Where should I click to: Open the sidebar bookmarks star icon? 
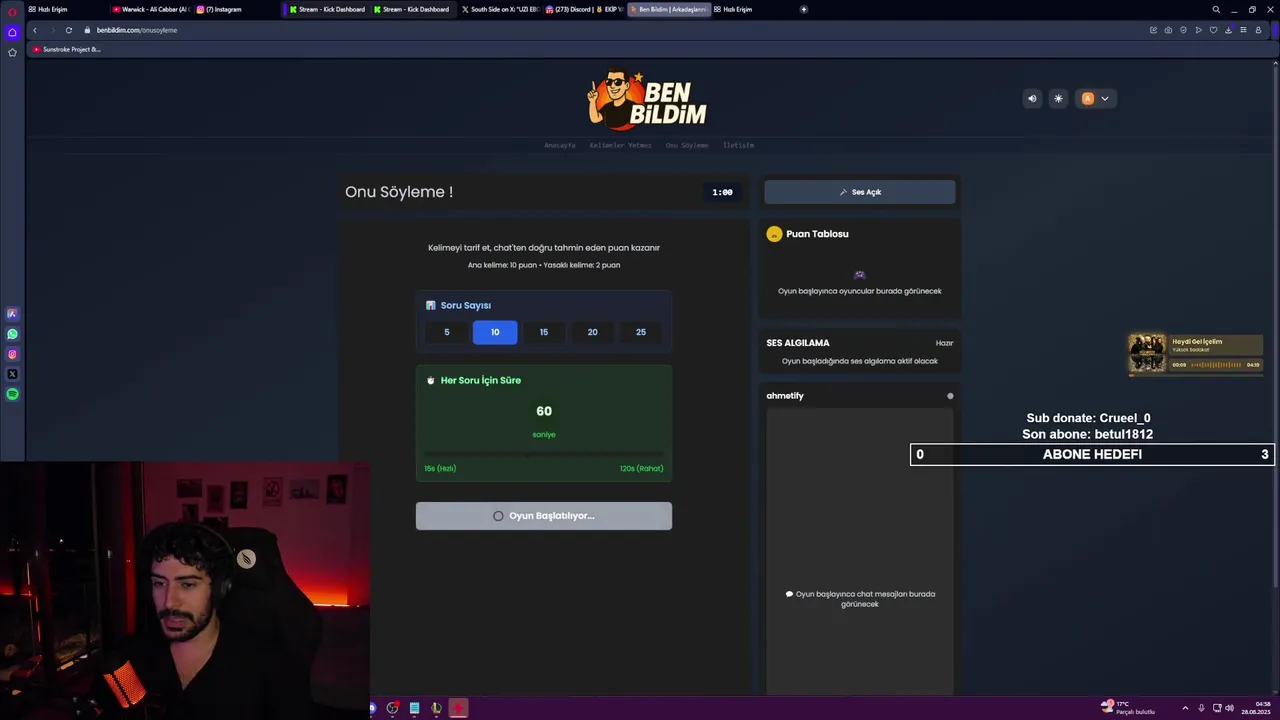pos(12,52)
